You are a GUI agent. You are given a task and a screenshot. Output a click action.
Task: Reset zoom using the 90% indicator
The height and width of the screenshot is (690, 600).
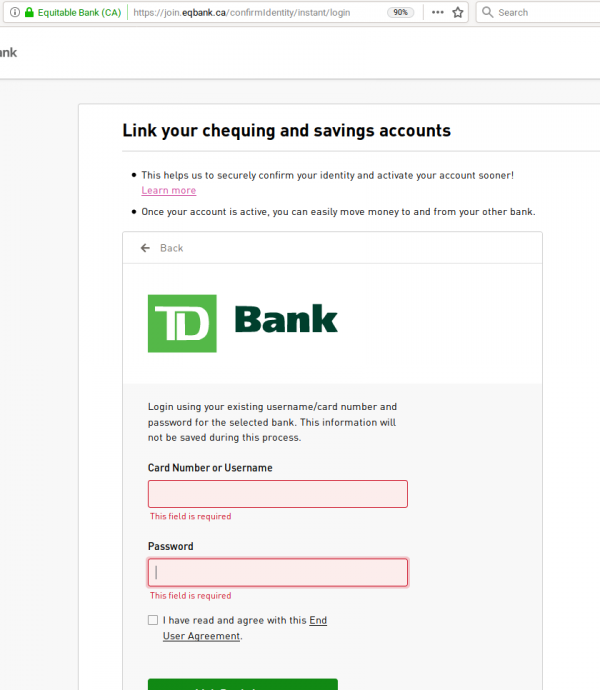point(401,13)
